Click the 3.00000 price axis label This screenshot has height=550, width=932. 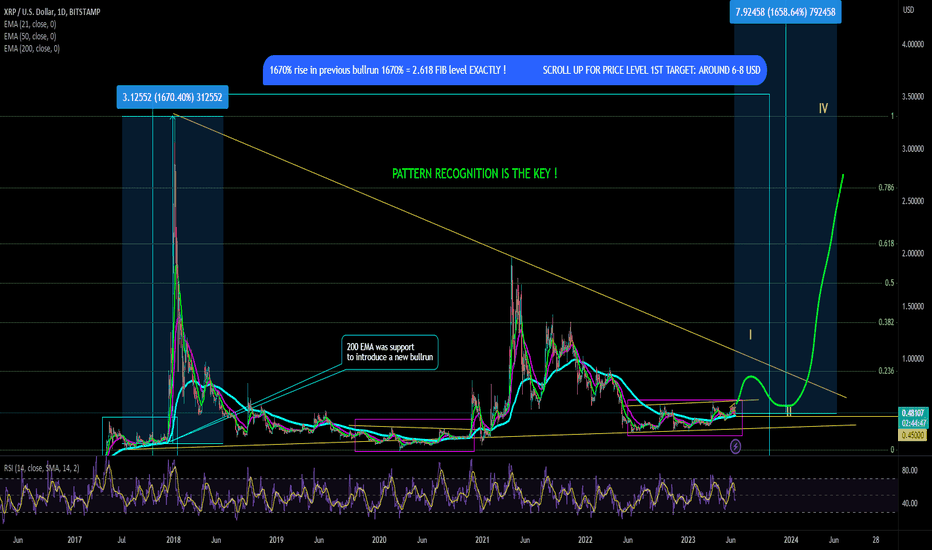(913, 149)
